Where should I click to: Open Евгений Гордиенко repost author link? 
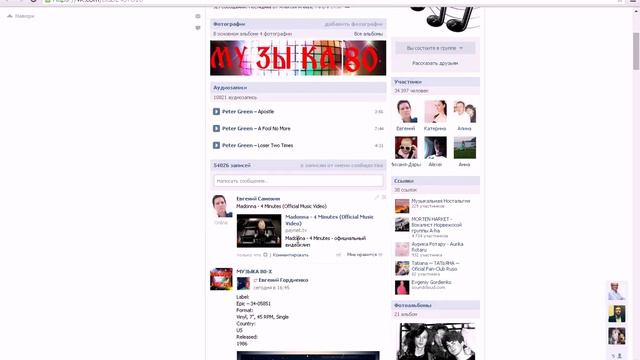point(283,280)
